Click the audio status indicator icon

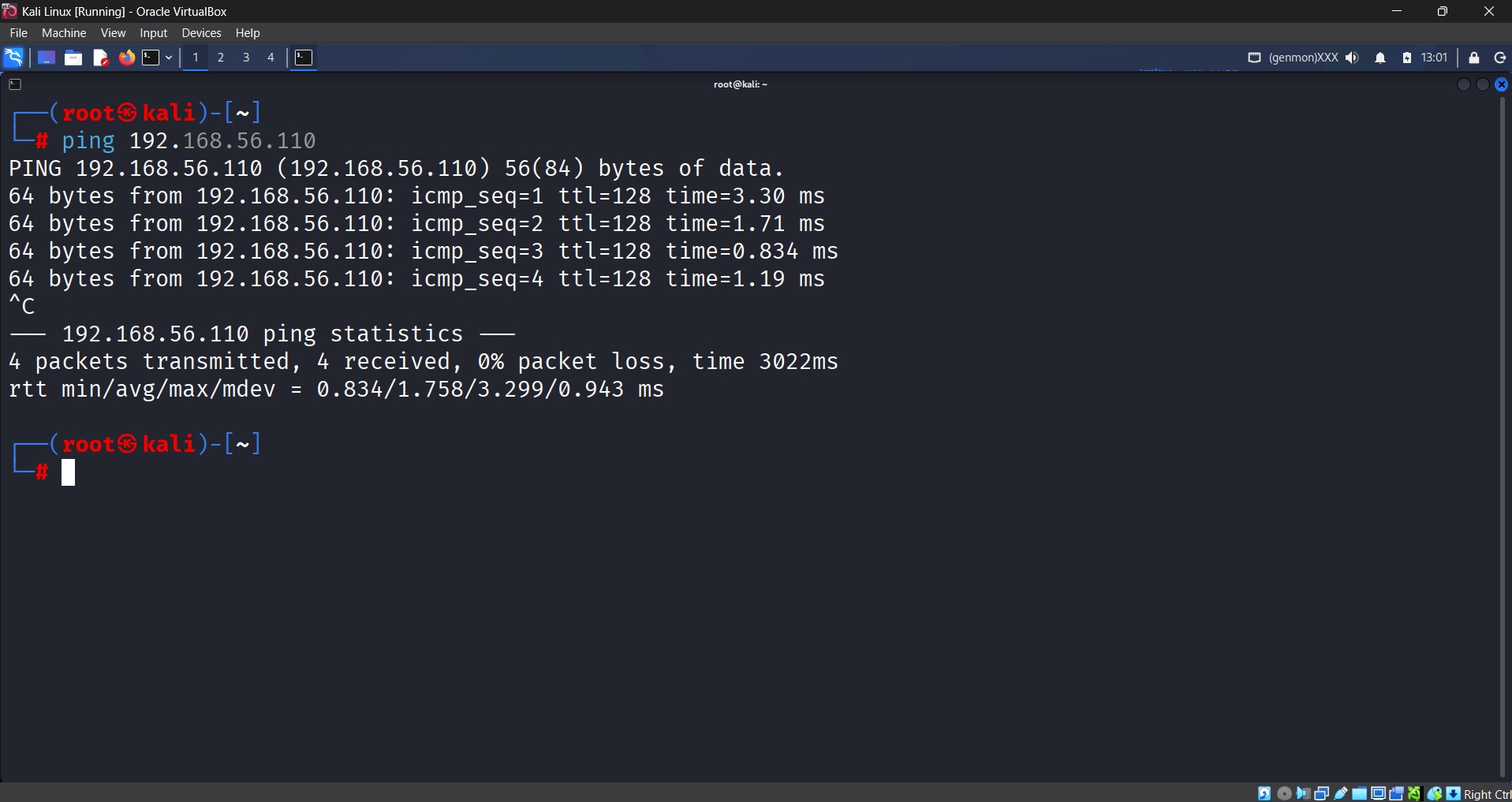pyautogui.click(x=1303, y=793)
